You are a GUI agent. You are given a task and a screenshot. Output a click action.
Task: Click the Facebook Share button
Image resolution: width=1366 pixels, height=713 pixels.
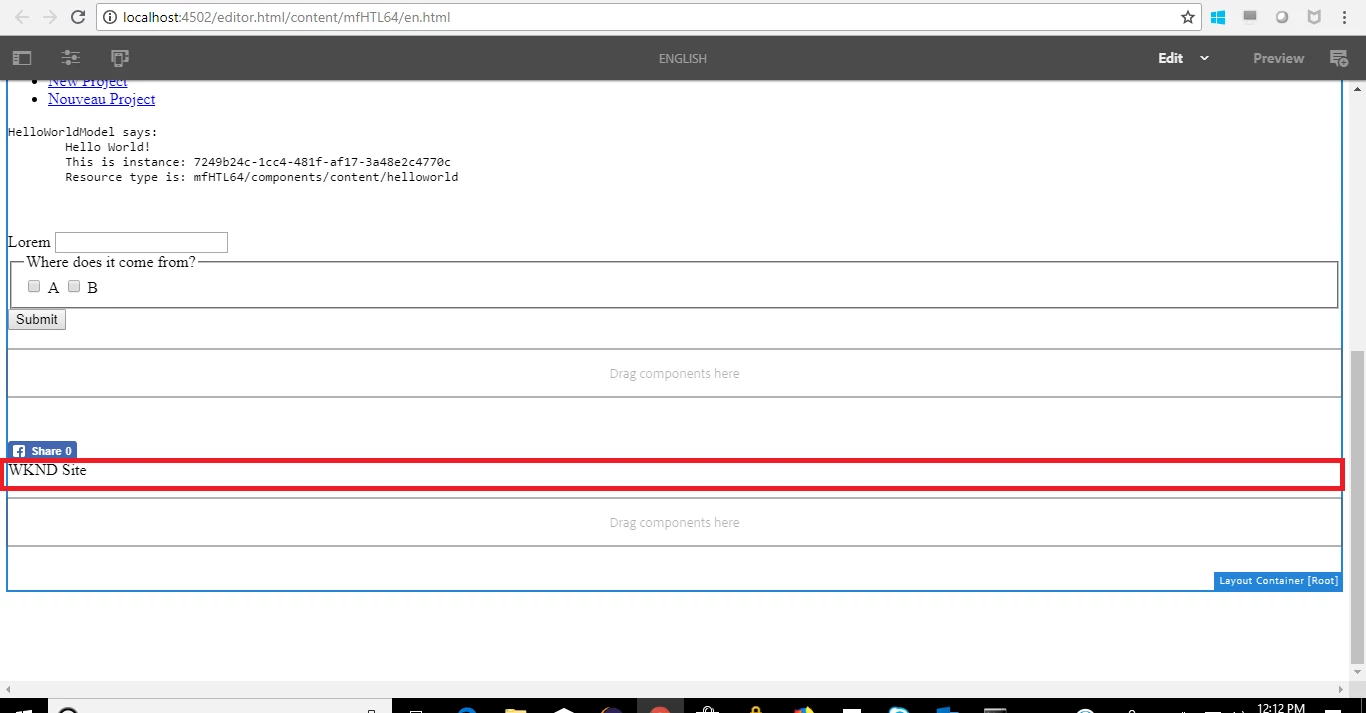coord(42,451)
